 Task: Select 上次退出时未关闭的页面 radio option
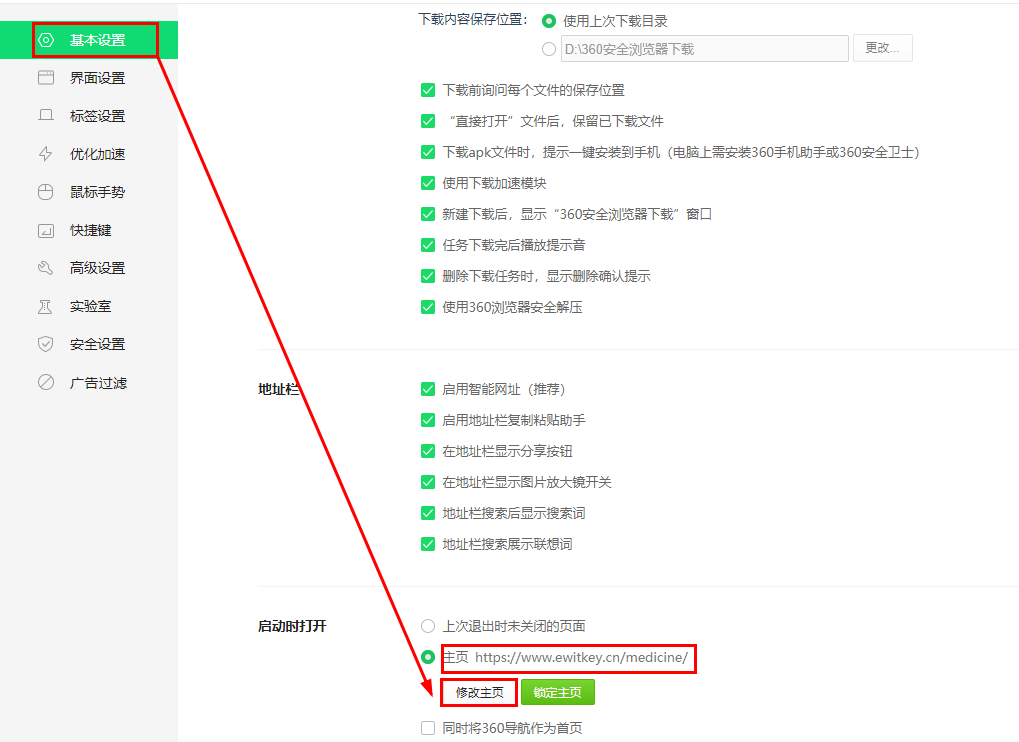coord(428,626)
